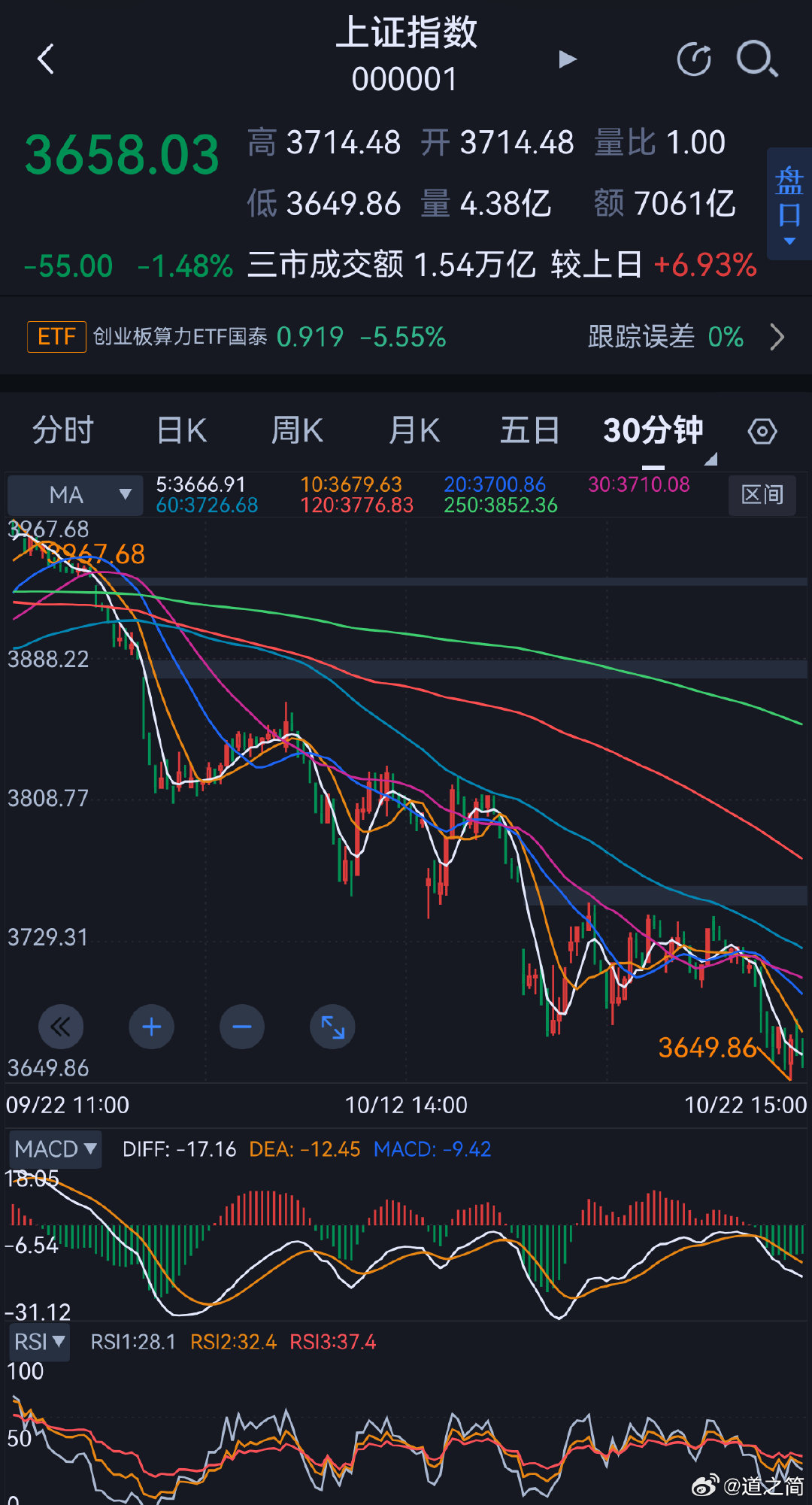Tap the -55.00 point change value

tap(68, 266)
